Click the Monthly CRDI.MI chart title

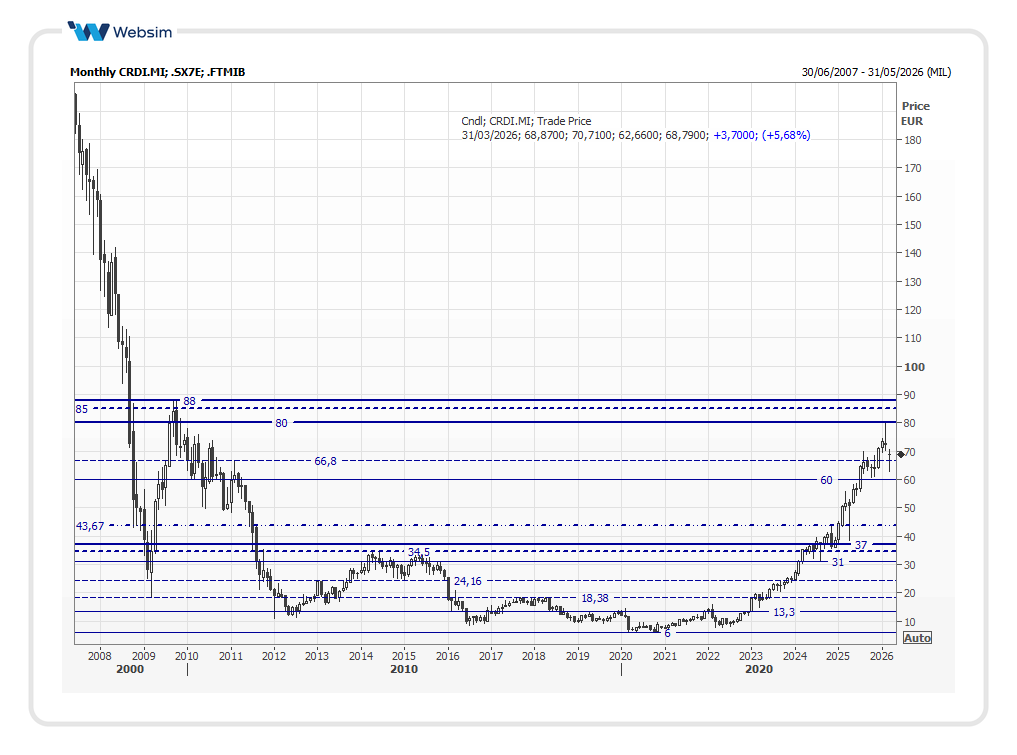pyautogui.click(x=157, y=72)
